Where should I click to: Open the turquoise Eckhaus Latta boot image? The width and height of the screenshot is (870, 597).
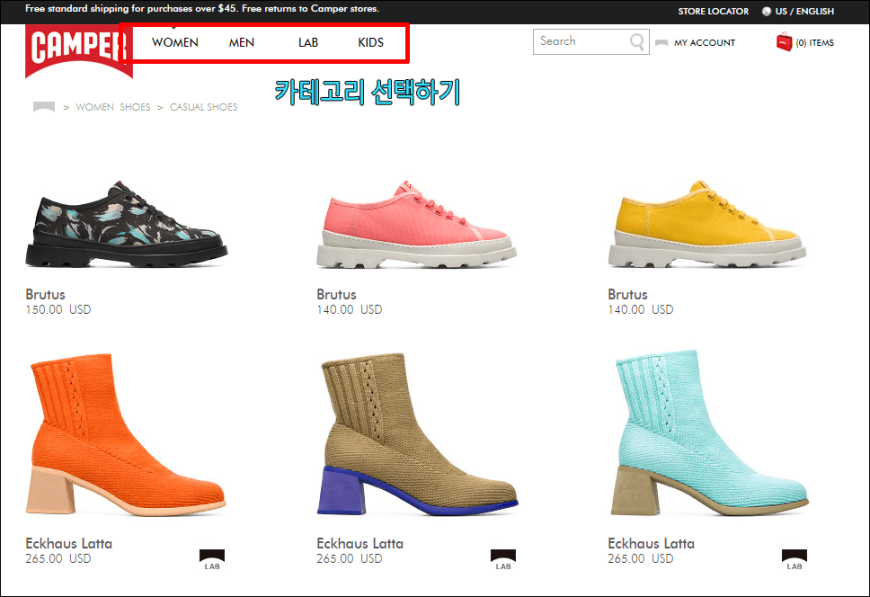[709, 433]
